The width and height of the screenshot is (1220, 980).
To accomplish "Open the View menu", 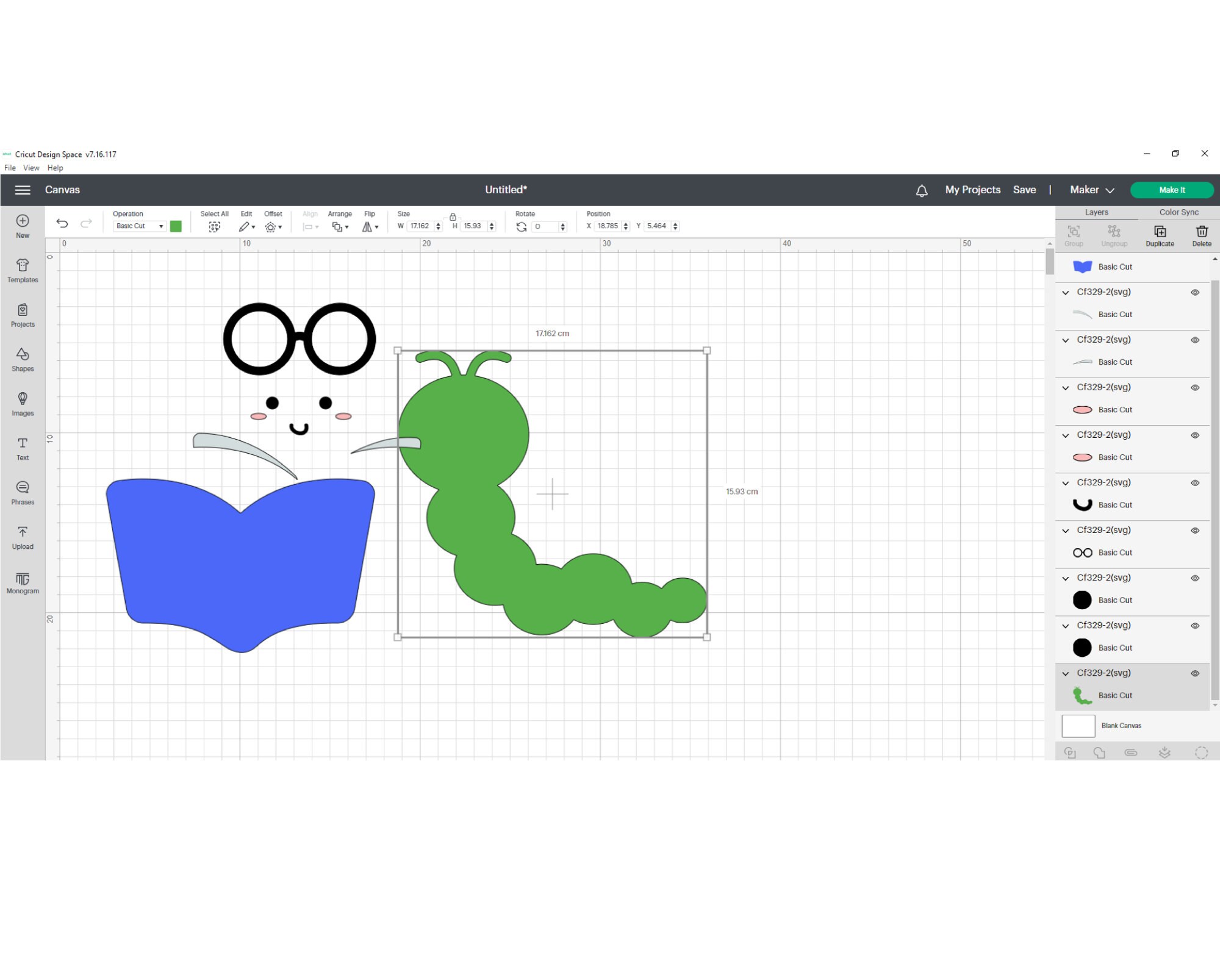I will [31, 168].
